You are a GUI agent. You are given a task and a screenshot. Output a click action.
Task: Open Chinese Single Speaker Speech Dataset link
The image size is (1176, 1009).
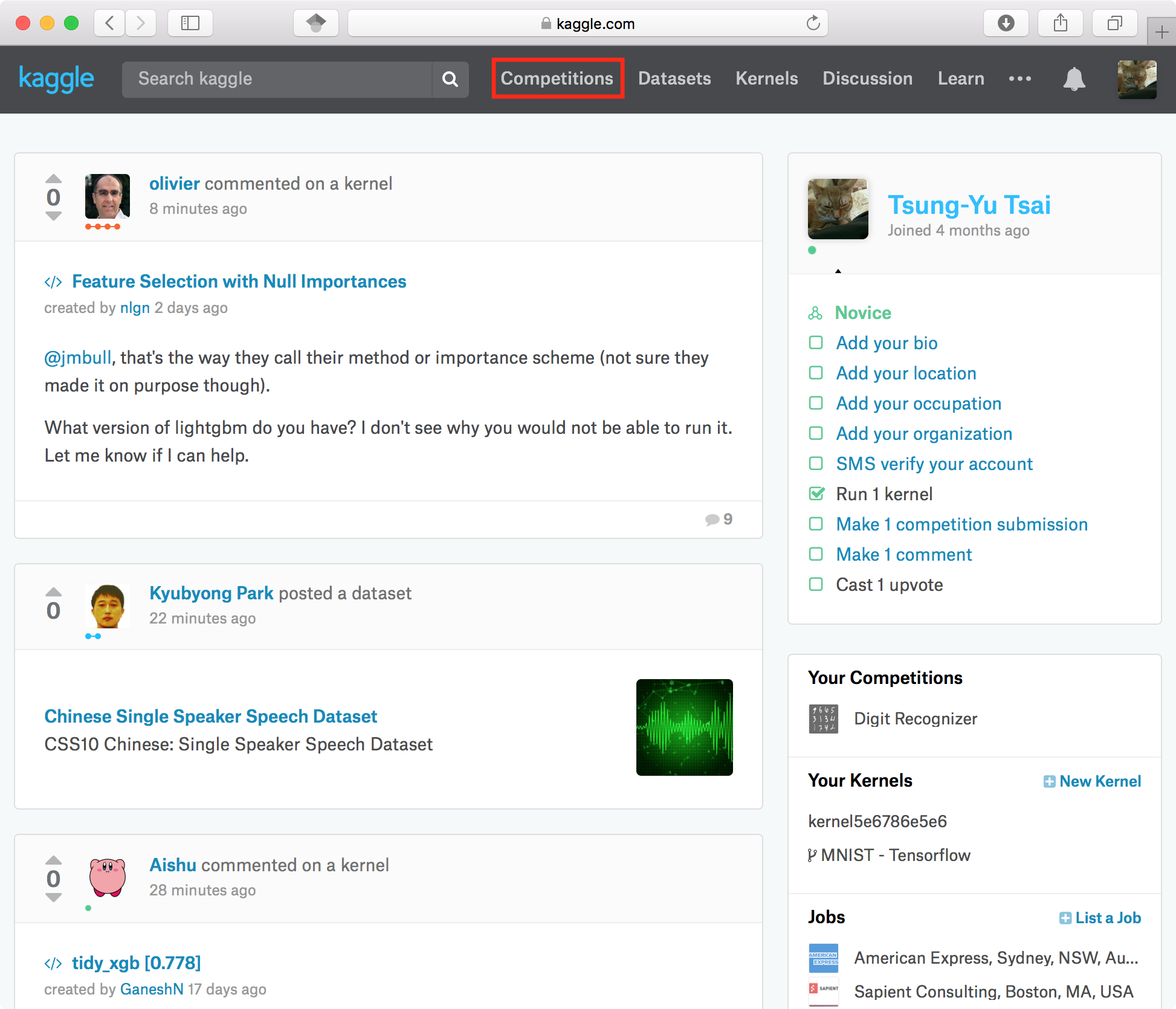[210, 716]
